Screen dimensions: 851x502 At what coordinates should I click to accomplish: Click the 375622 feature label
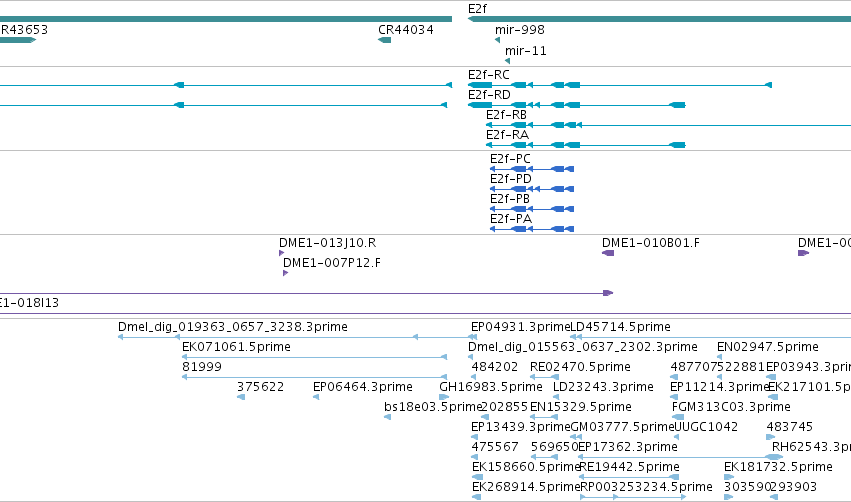260,387
